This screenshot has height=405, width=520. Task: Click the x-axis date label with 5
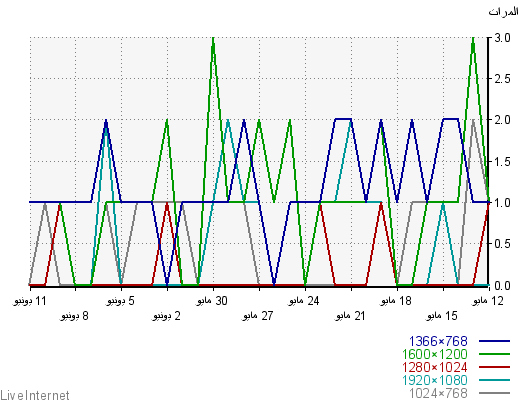[121, 301]
